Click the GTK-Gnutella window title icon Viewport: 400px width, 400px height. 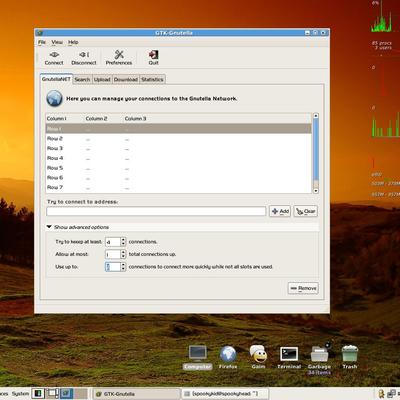pyautogui.click(x=40, y=33)
